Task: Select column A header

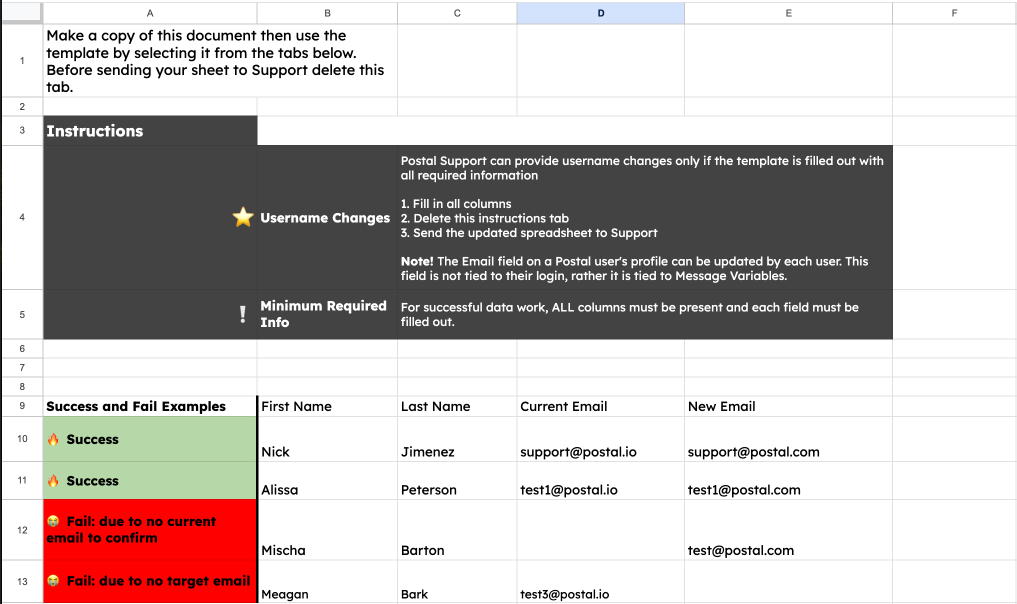Action: tap(150, 13)
